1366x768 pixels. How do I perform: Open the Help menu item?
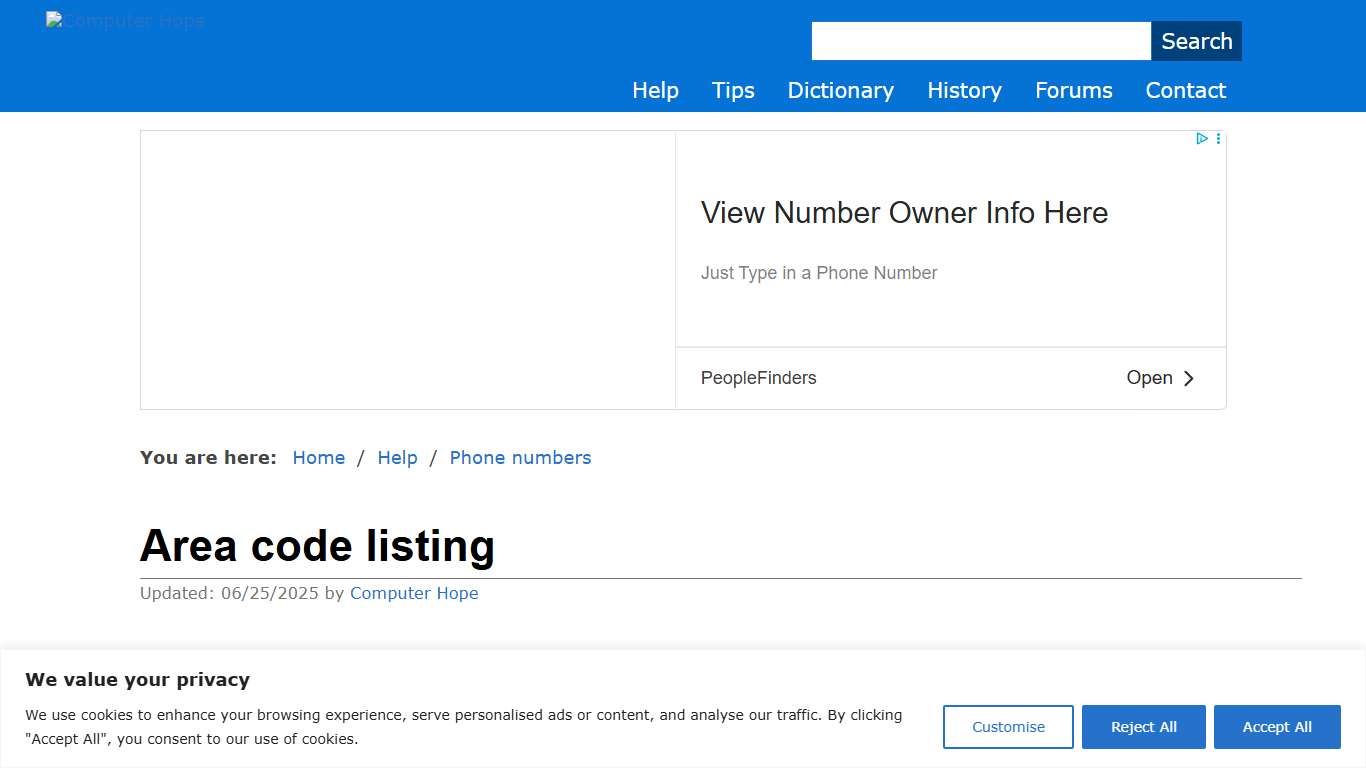coord(655,90)
